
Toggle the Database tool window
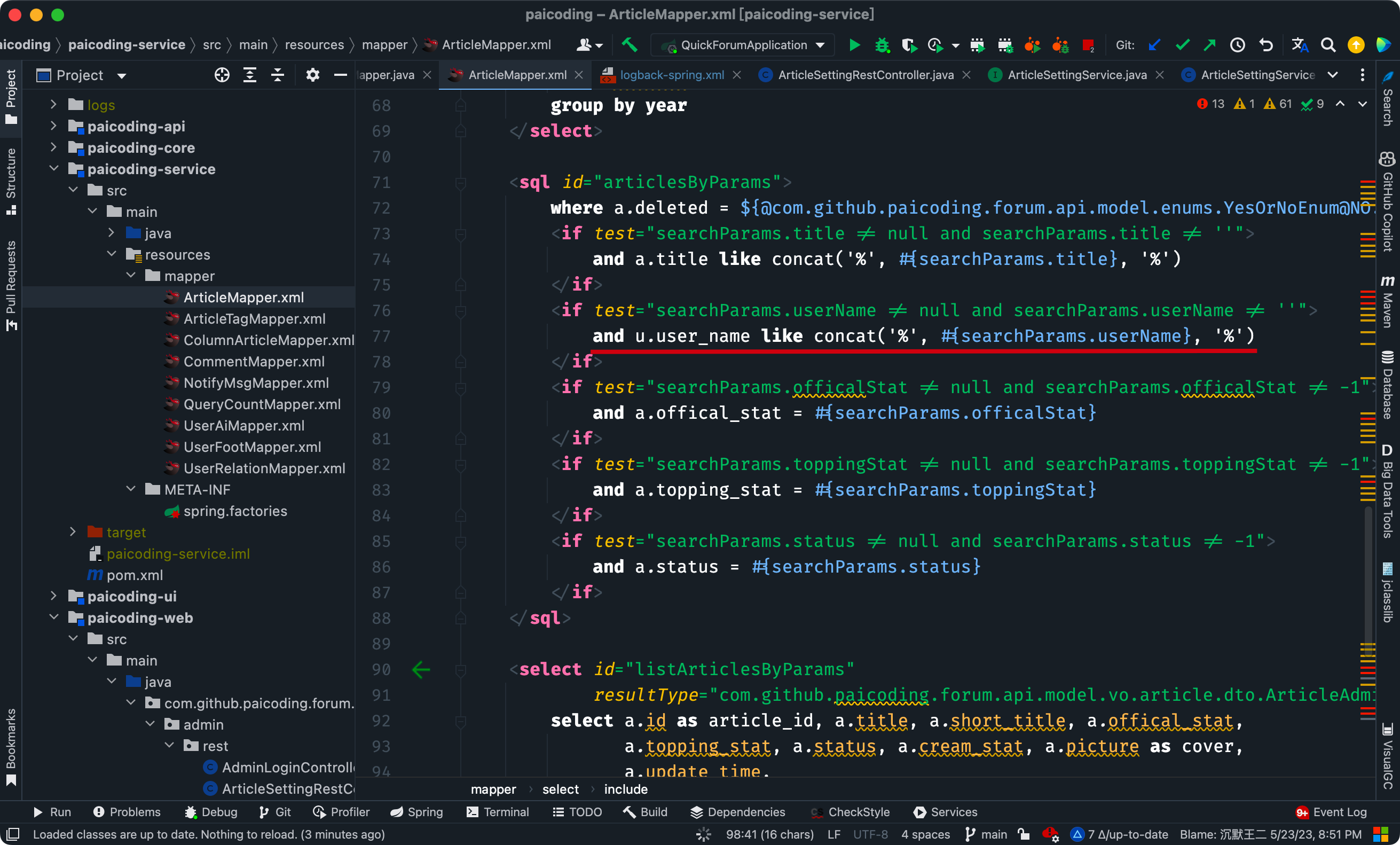point(1387,386)
